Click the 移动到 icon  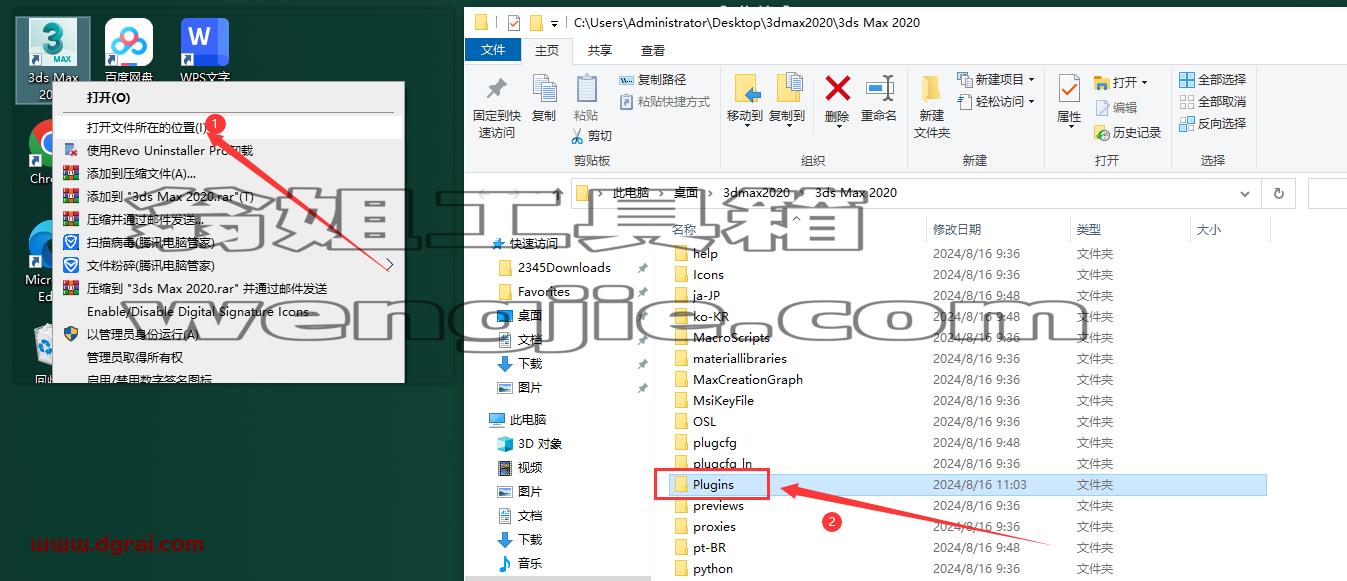click(745, 88)
